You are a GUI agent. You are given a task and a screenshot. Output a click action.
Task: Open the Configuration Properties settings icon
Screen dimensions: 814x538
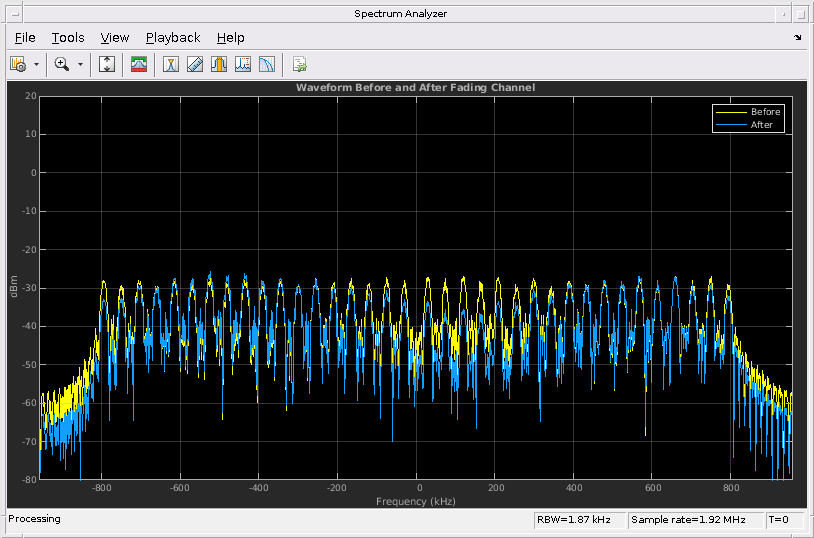coord(18,64)
